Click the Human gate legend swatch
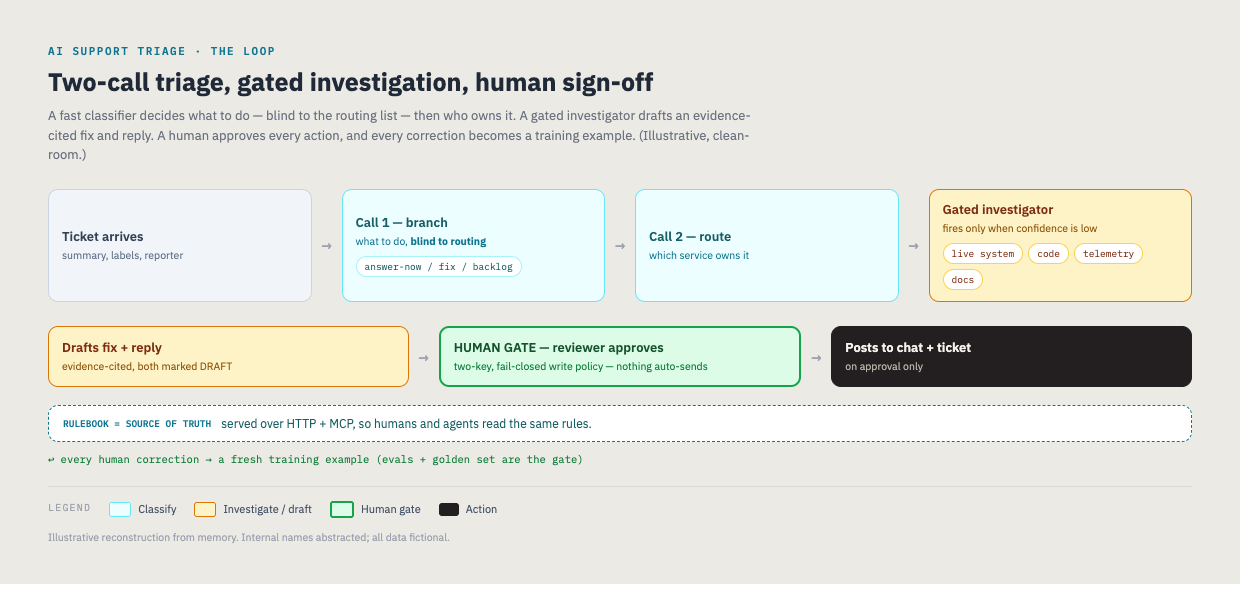This screenshot has height=590, width=1240. pyautogui.click(x=342, y=509)
